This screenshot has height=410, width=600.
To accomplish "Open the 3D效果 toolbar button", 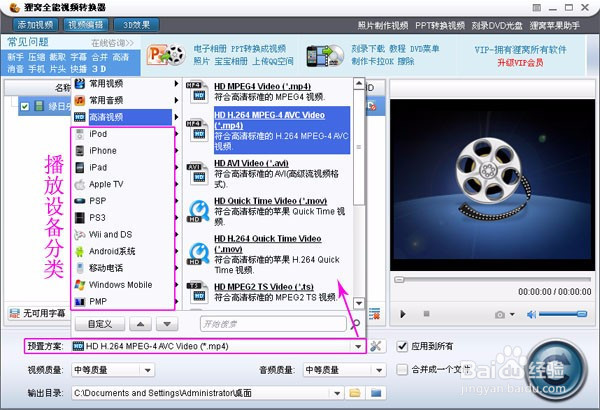I will point(136,25).
